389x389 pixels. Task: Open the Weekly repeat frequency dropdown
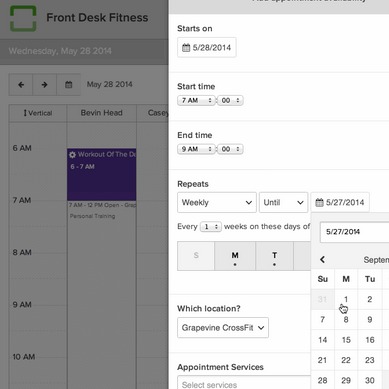coord(217,202)
